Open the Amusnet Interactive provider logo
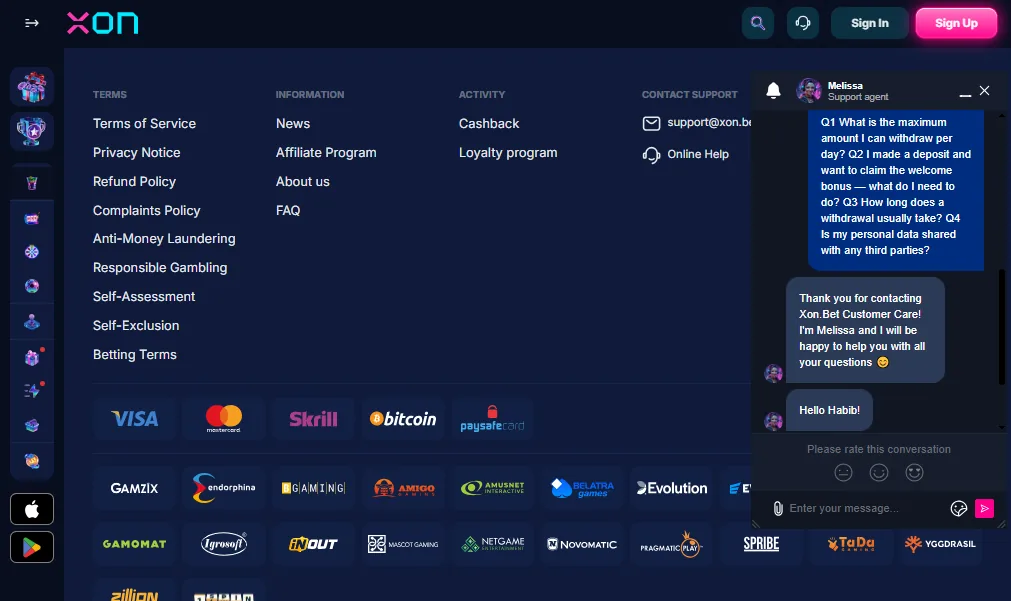This screenshot has width=1011, height=601. [493, 488]
